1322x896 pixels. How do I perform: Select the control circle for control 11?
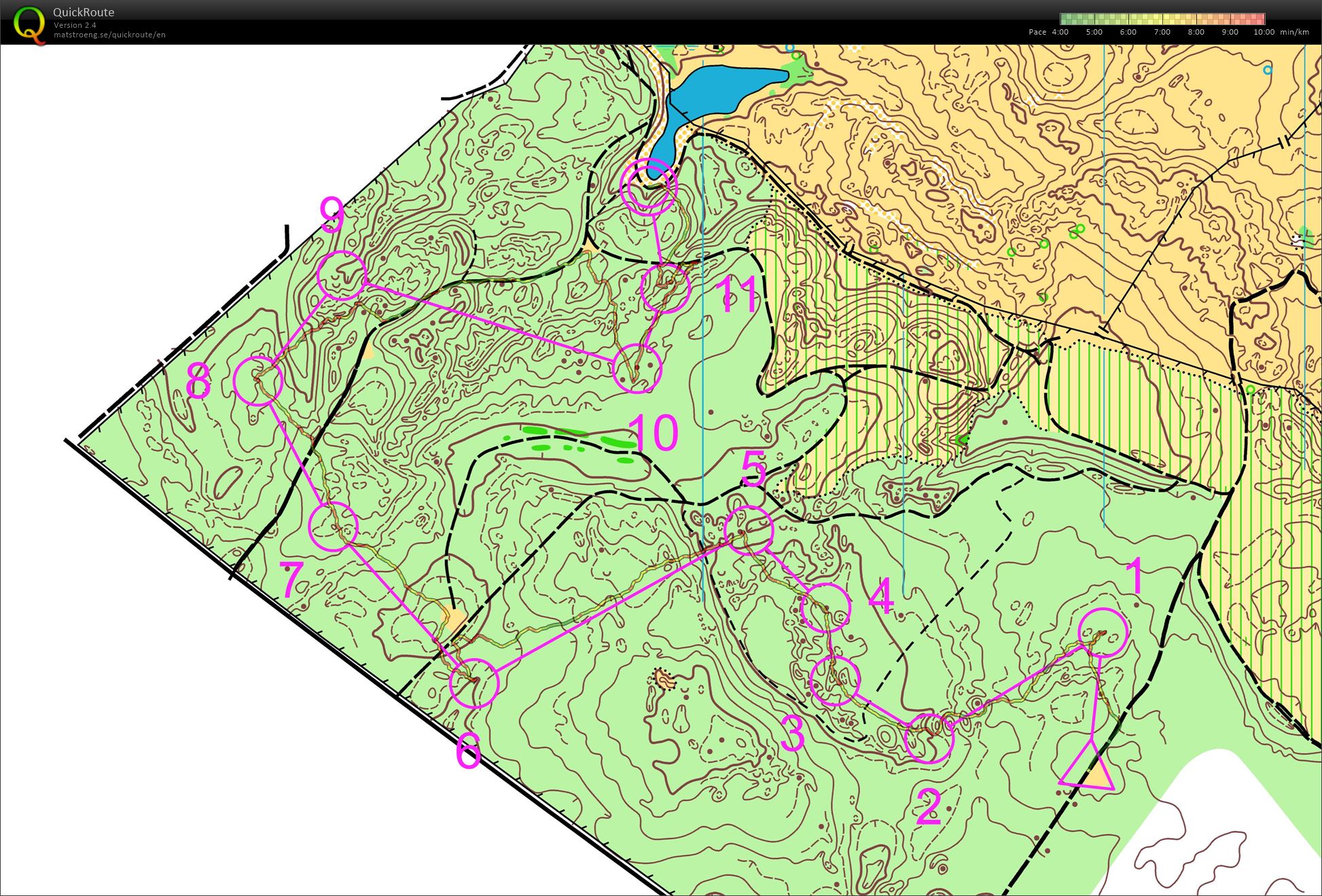coord(665,288)
